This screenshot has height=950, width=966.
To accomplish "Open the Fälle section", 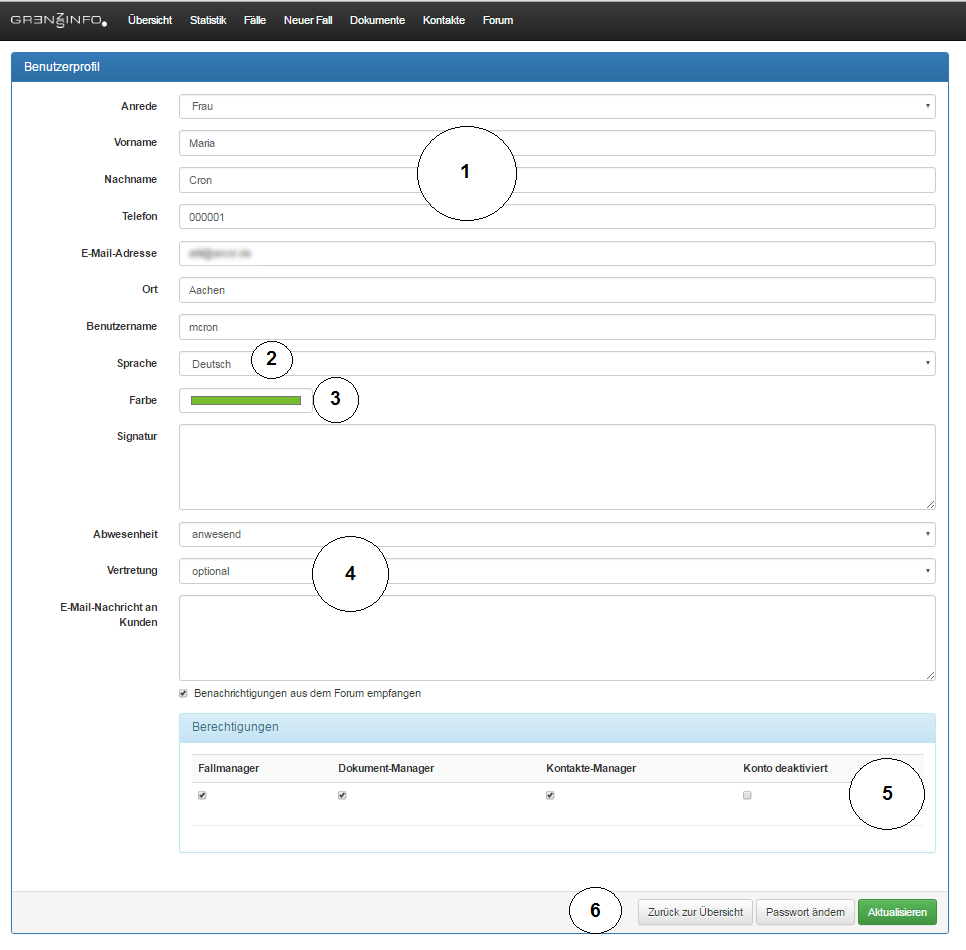I will (x=255, y=20).
